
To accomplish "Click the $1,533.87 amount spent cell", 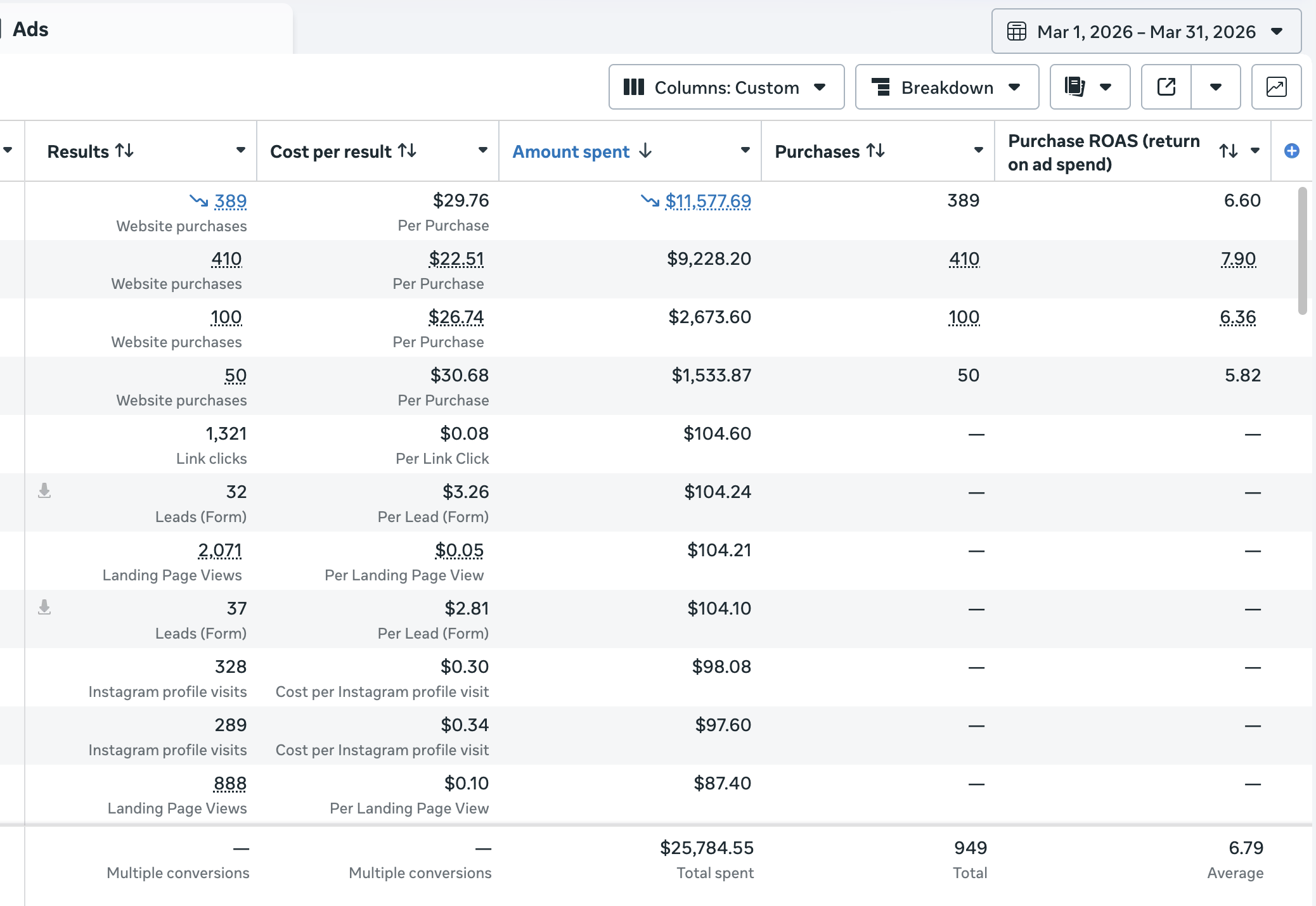I will pyautogui.click(x=712, y=375).
